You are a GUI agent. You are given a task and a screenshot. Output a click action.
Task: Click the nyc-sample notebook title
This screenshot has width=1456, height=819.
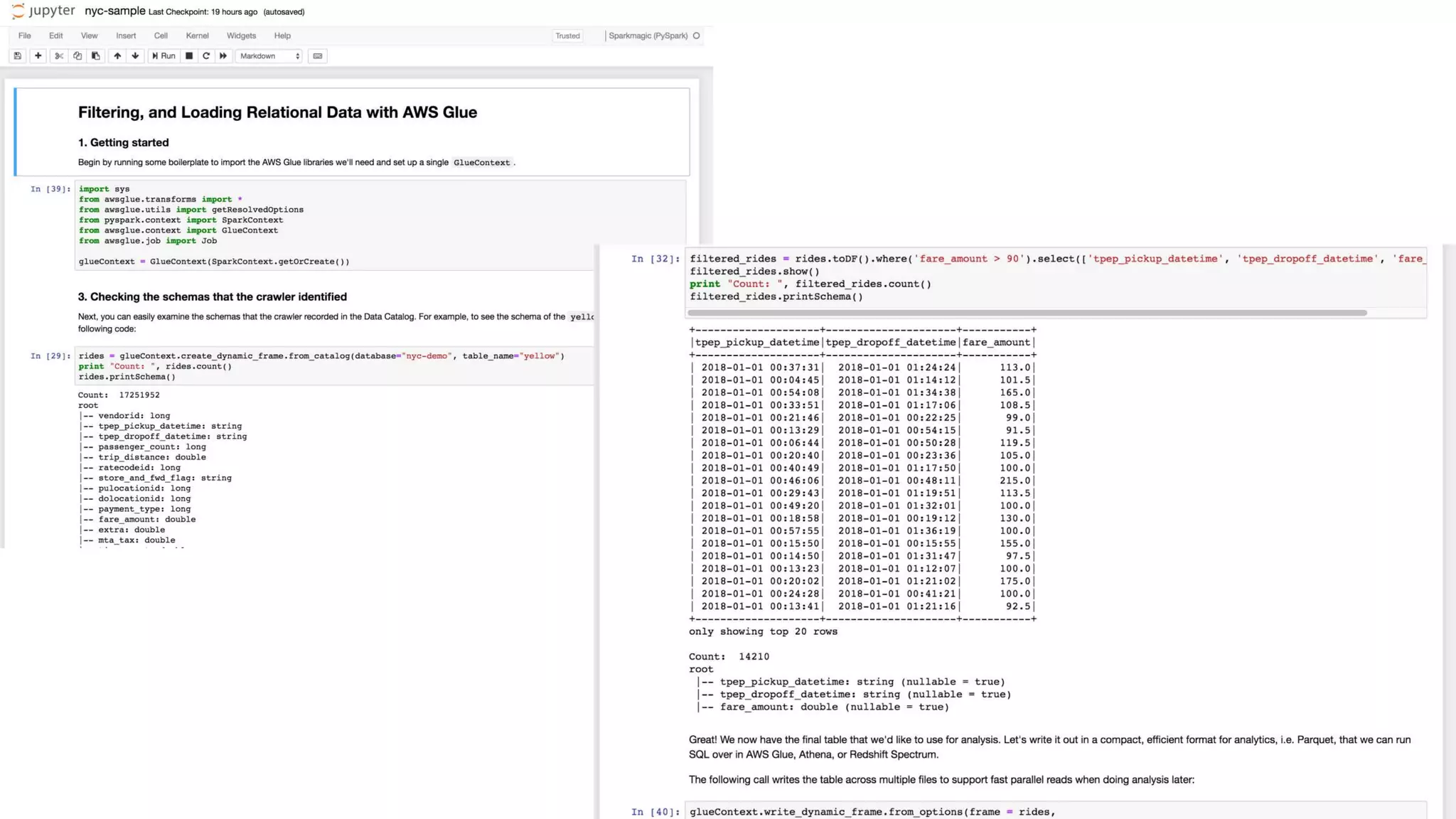pos(114,11)
